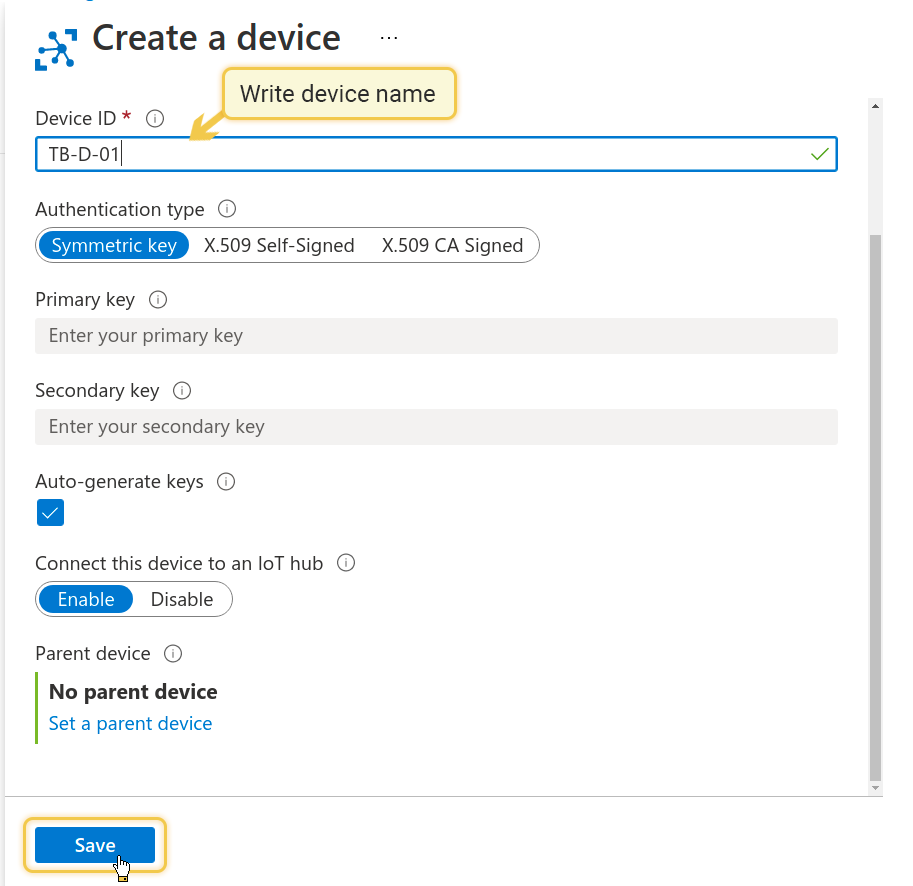Click the Device ID text field
The width and height of the screenshot is (913, 886).
pos(436,154)
